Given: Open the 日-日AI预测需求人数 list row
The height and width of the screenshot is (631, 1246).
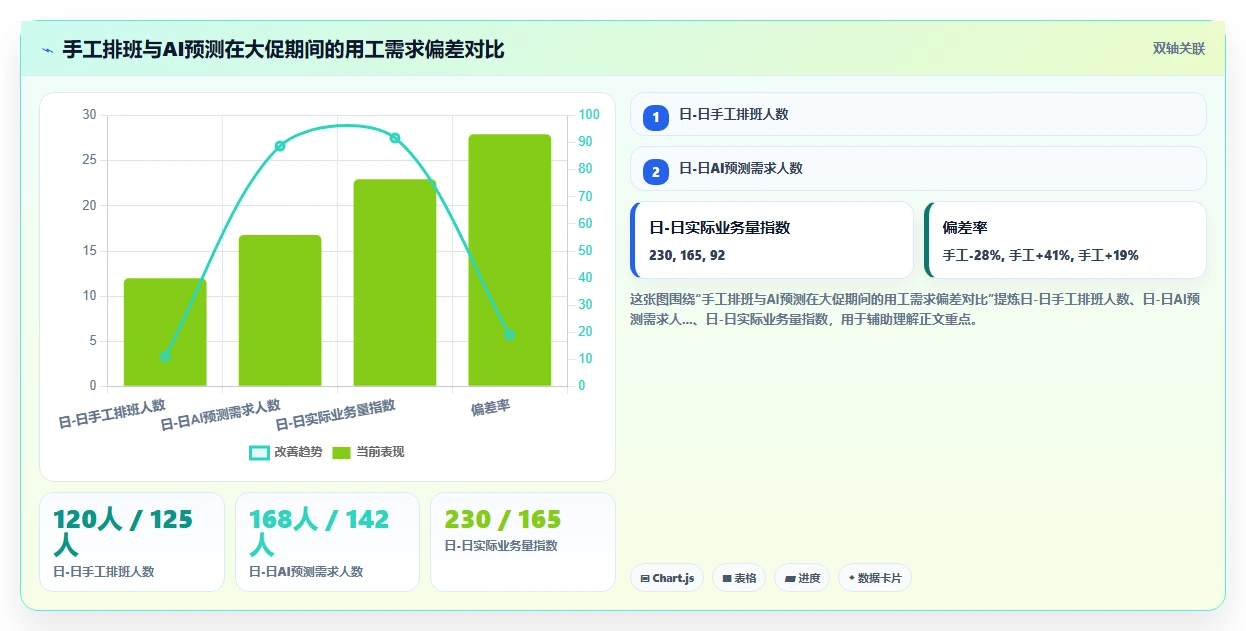Looking at the screenshot, I should point(918,168).
